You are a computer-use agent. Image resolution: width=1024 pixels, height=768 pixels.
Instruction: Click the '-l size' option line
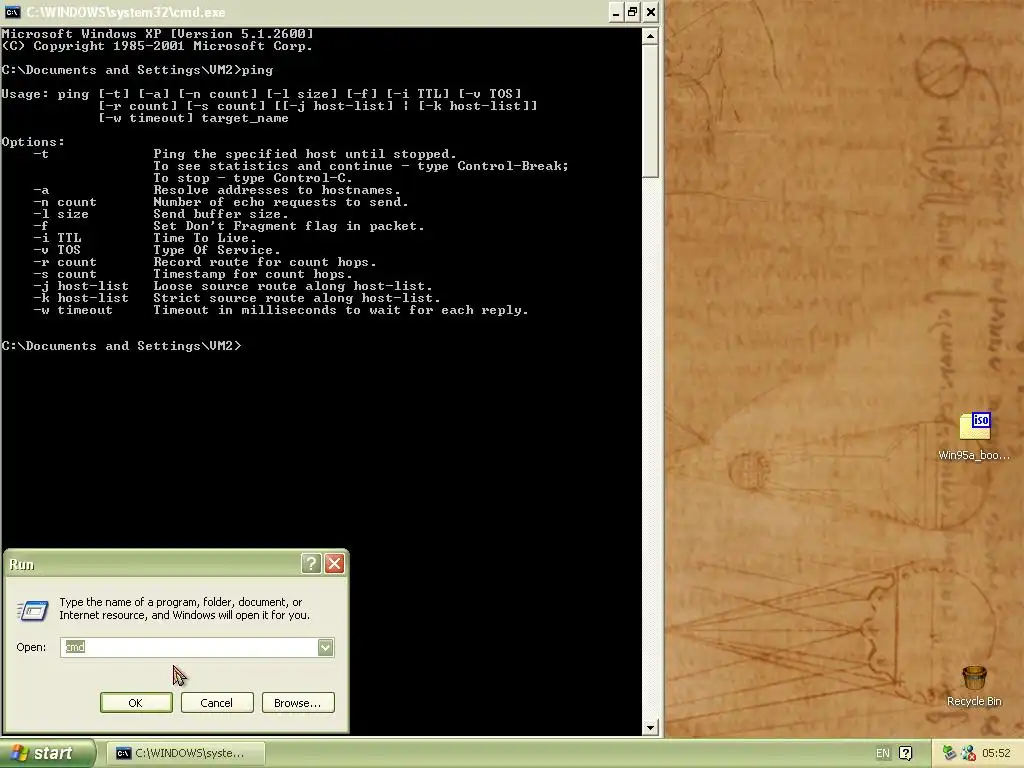tap(161, 214)
